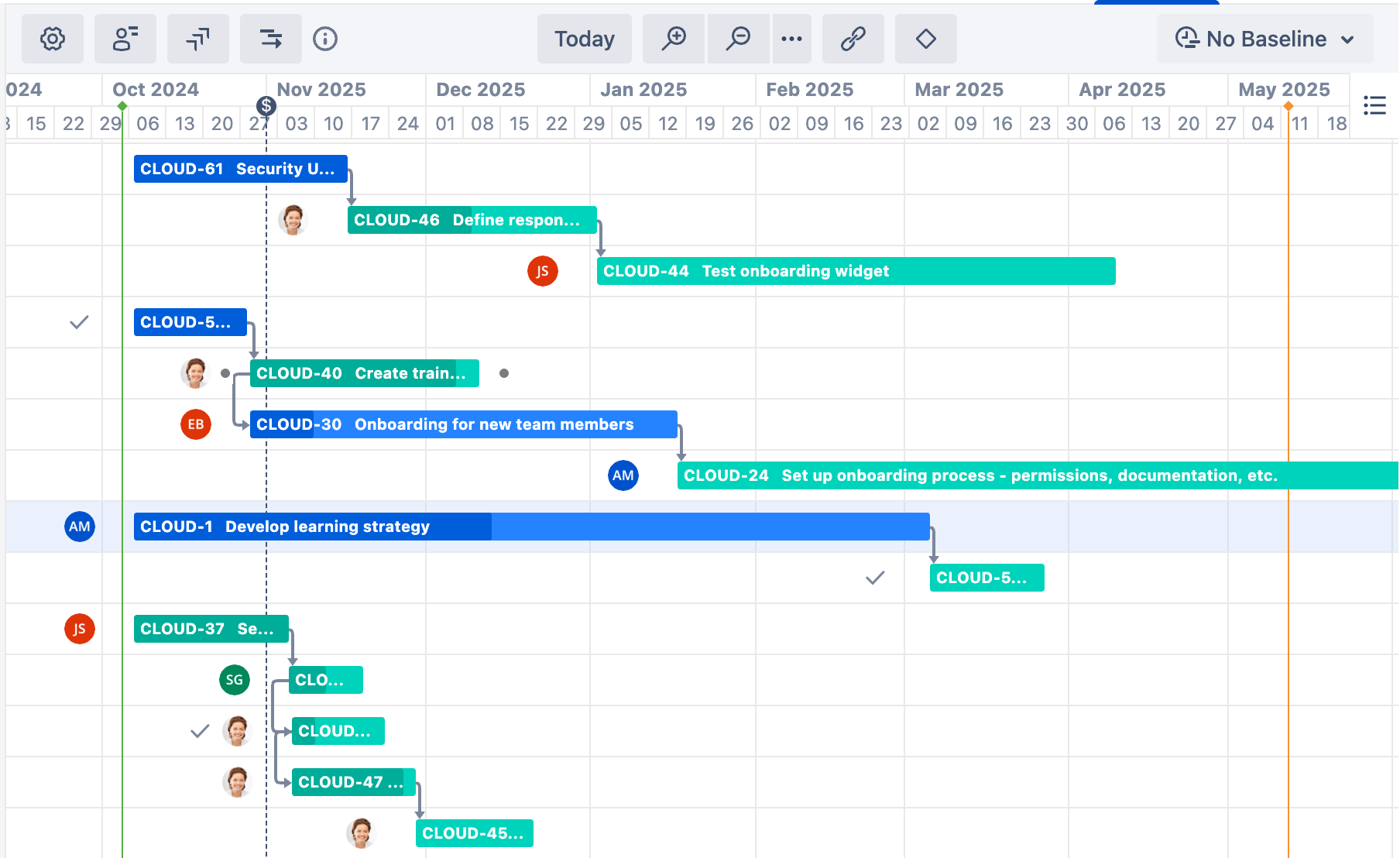Click the progress divider on the CLOUD-1 bar
Screen dimensions: 1400x858
pos(492,527)
